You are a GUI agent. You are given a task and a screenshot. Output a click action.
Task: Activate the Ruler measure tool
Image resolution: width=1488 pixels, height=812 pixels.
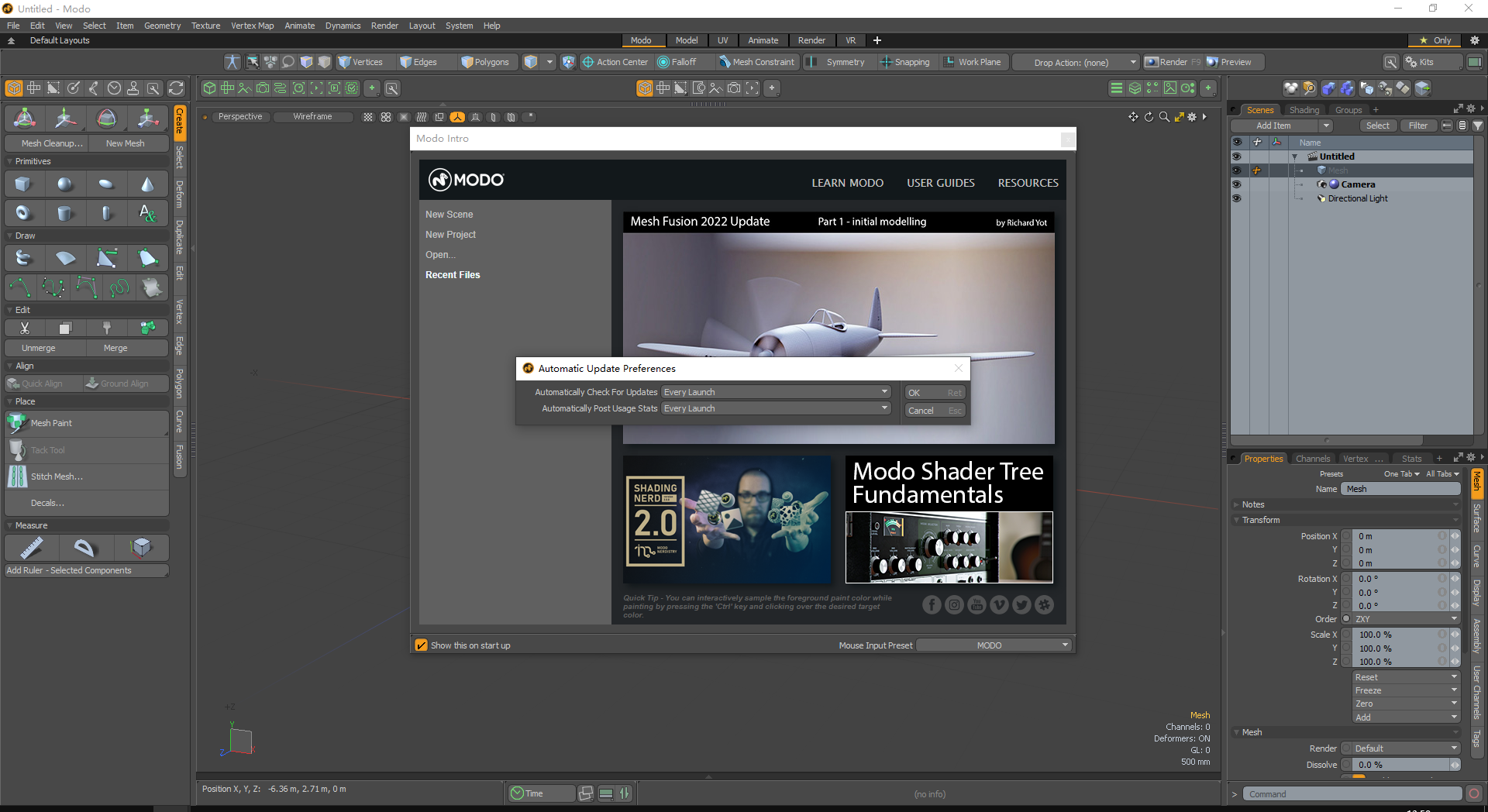click(x=31, y=548)
